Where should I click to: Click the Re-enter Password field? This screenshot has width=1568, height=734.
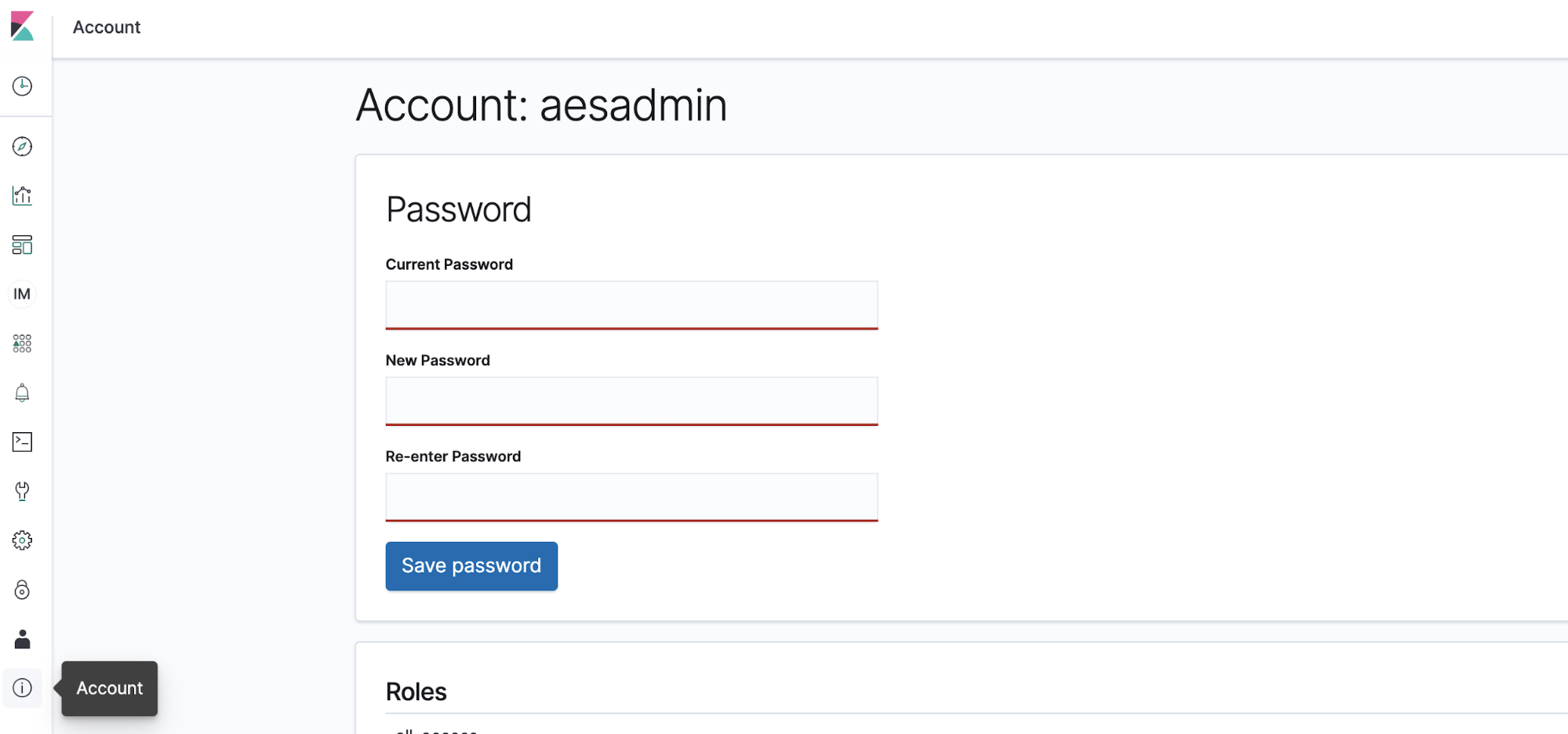(x=631, y=496)
